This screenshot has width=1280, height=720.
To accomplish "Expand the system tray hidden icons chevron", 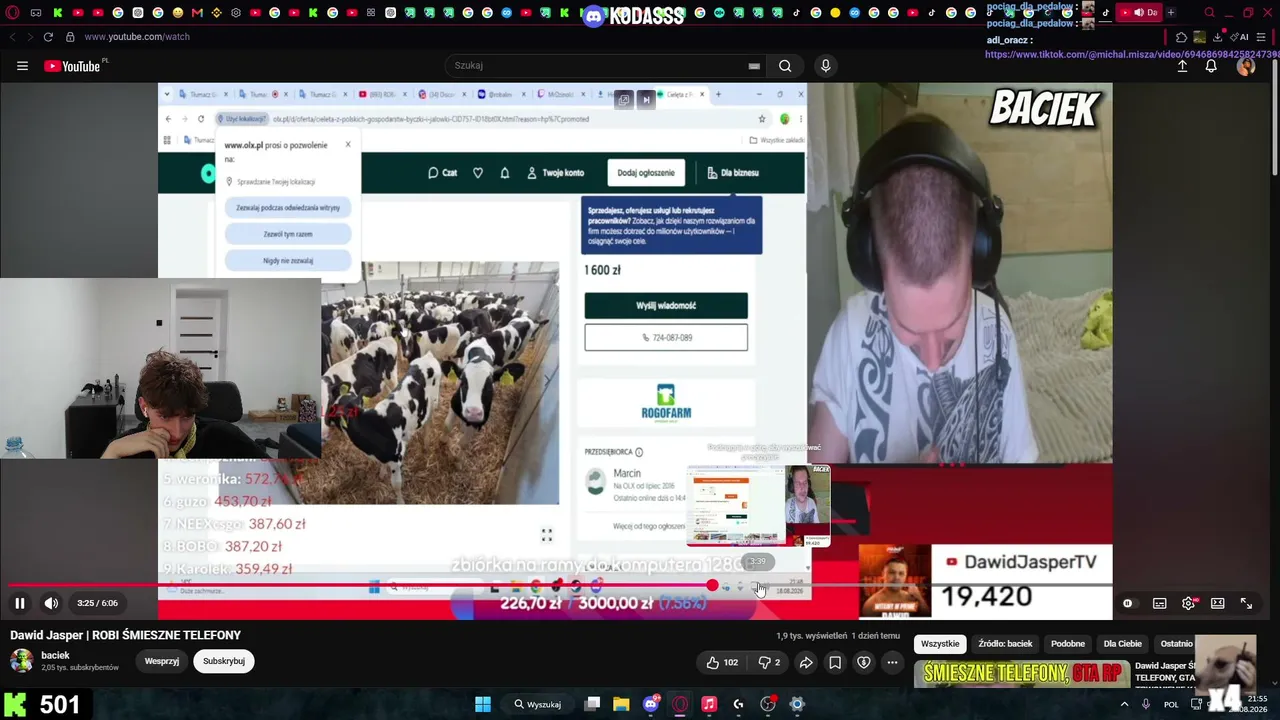I will point(1124,704).
